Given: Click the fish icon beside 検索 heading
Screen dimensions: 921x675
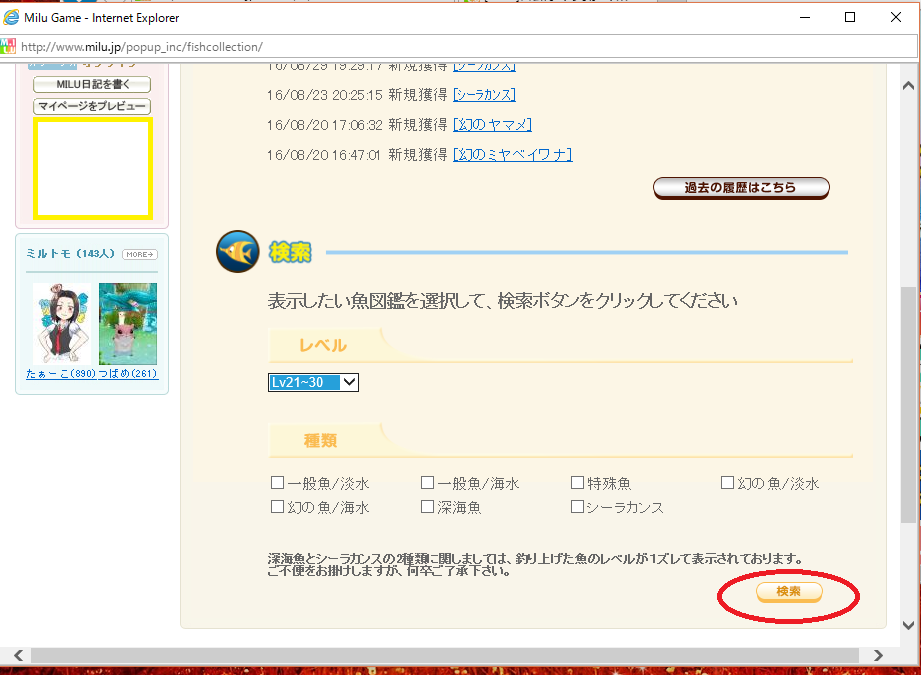Looking at the screenshot, I should coord(238,252).
